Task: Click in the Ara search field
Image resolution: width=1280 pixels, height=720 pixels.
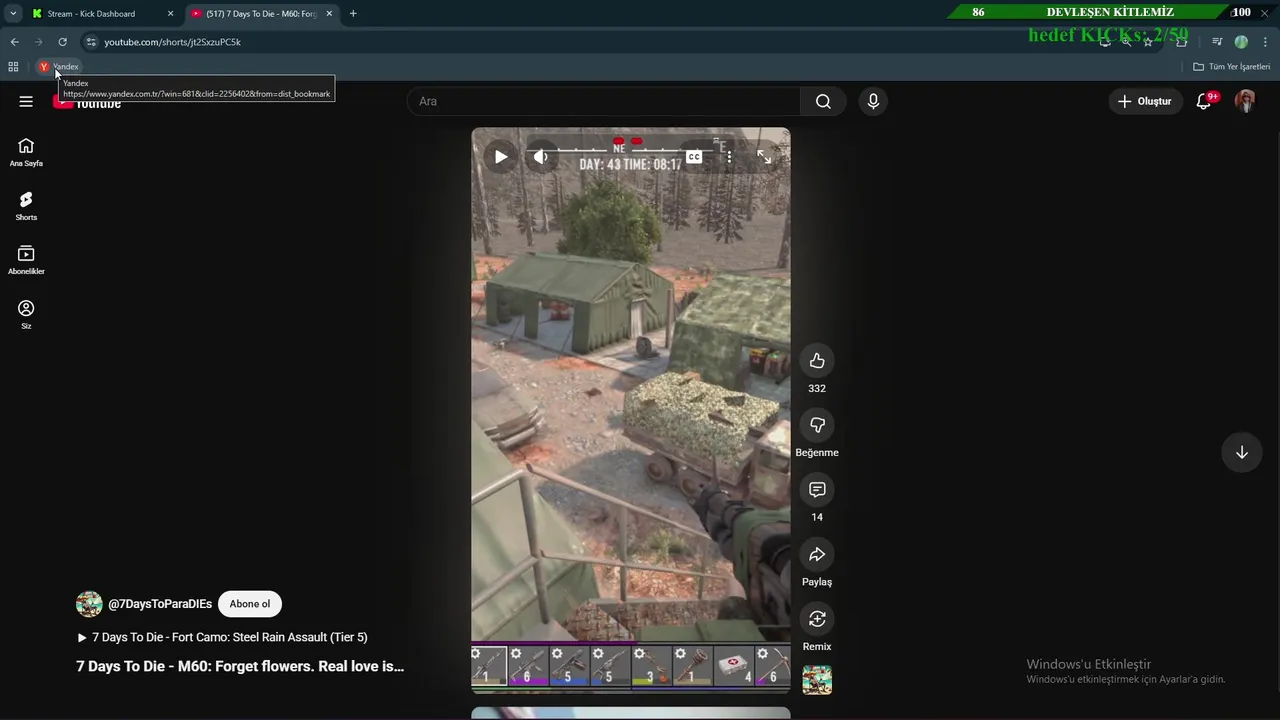Action: click(604, 101)
